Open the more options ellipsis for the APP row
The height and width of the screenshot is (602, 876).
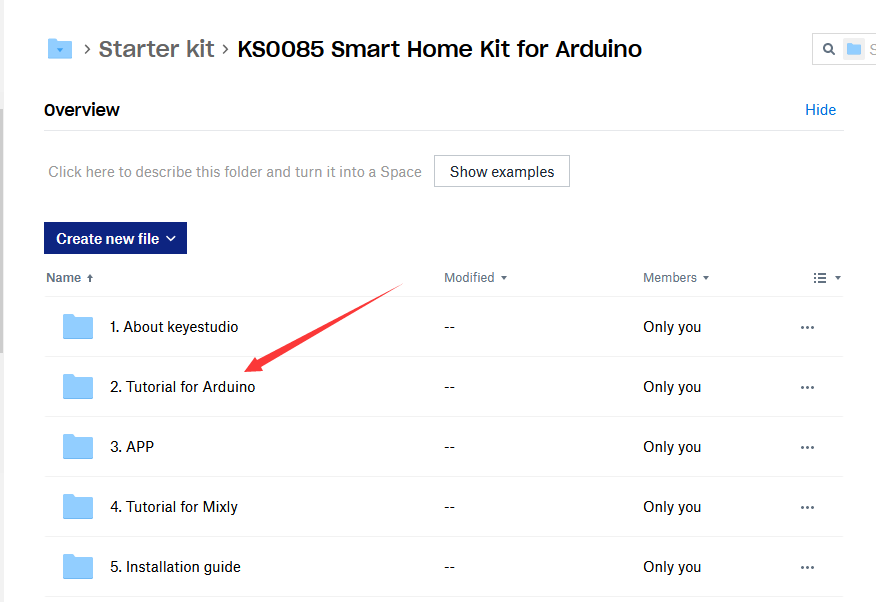click(807, 447)
